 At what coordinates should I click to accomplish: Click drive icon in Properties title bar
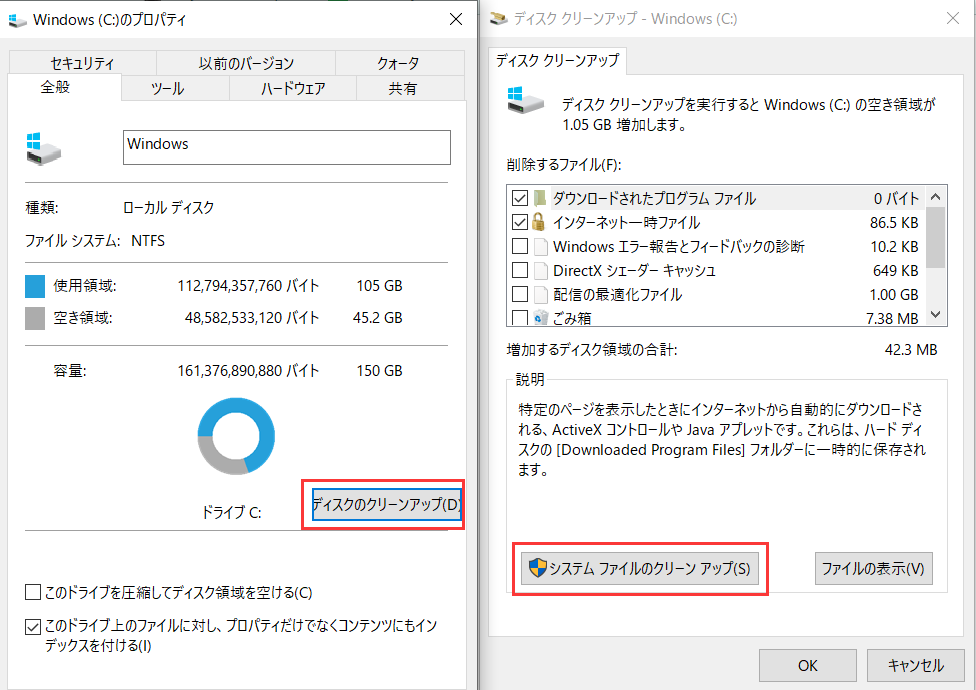[x=17, y=20]
